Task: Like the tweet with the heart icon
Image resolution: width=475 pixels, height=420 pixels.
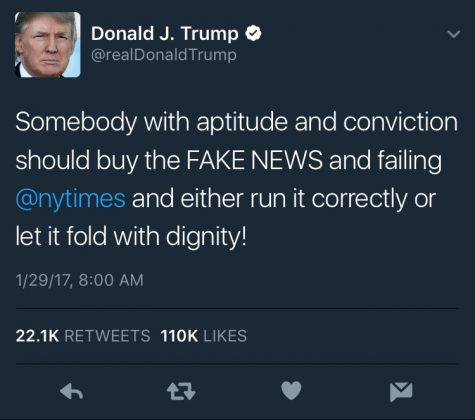Action: [x=291, y=390]
